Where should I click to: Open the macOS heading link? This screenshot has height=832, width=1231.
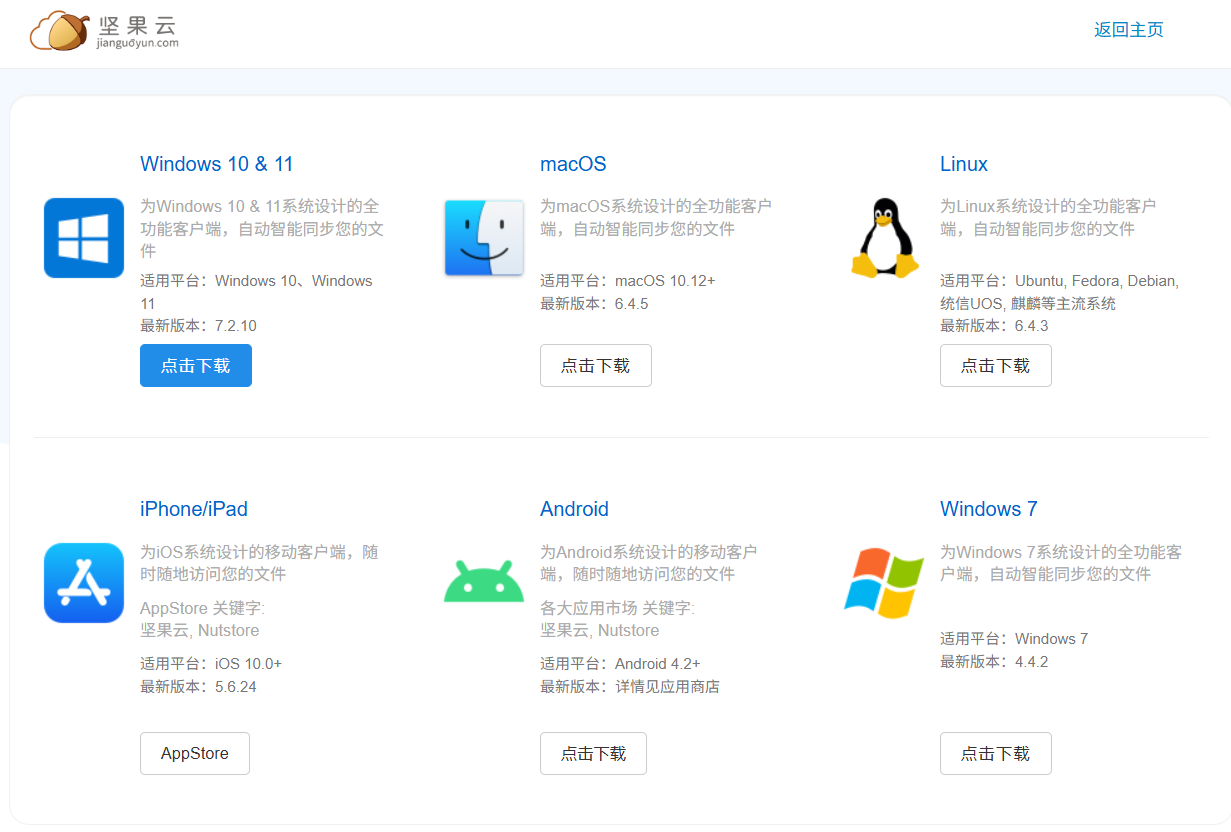pos(573,164)
